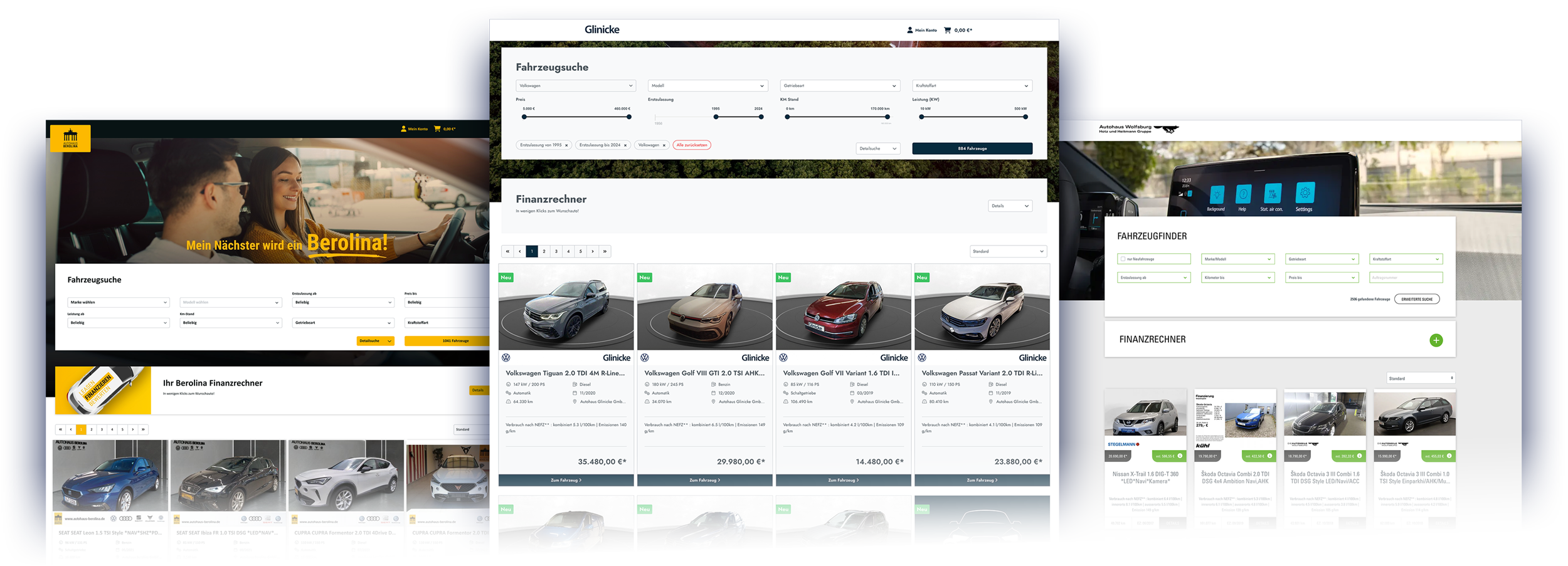Open Mein Konto user icon on Berolina site

(403, 129)
